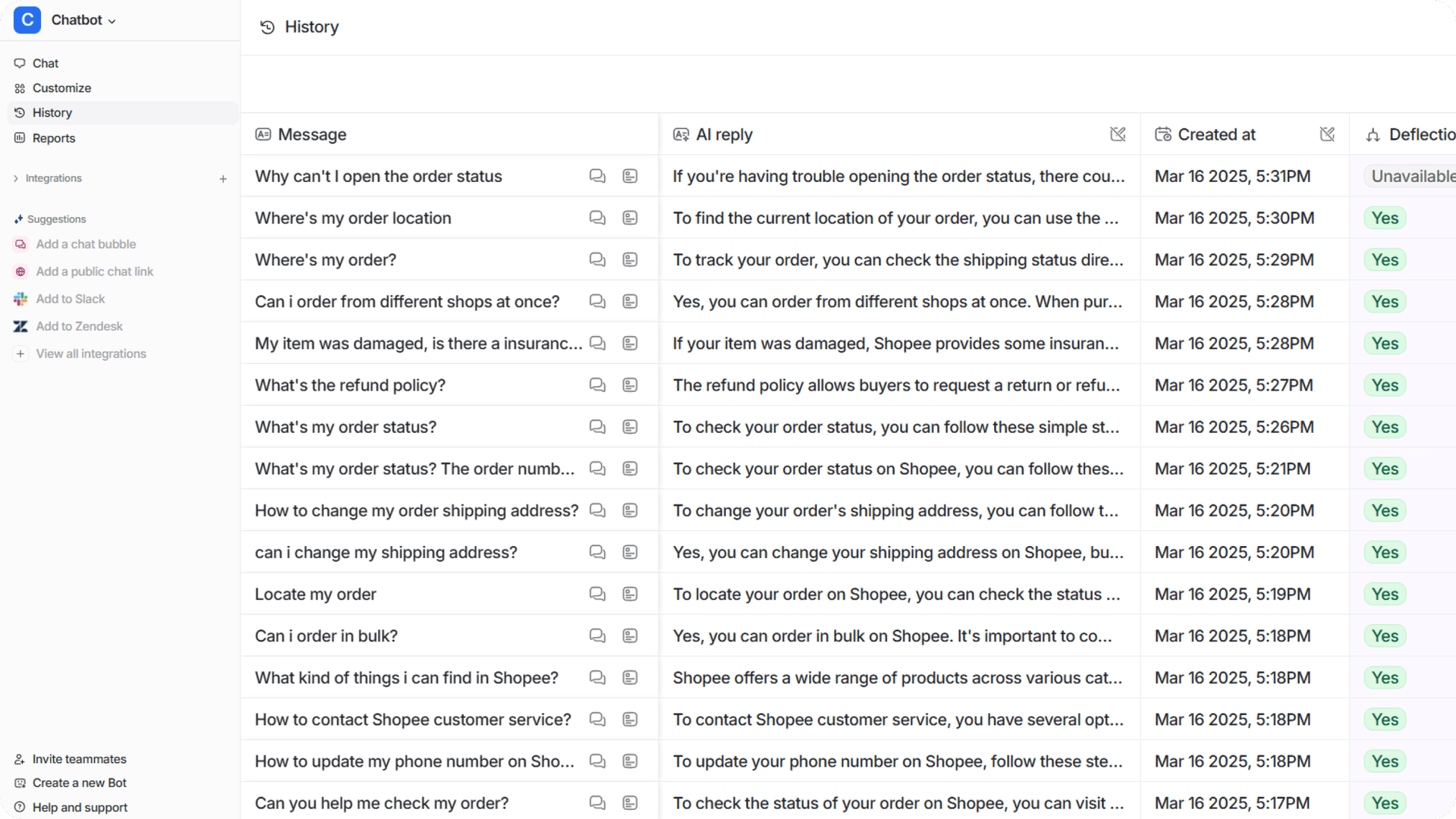Click the History page title icon

[x=267, y=27]
